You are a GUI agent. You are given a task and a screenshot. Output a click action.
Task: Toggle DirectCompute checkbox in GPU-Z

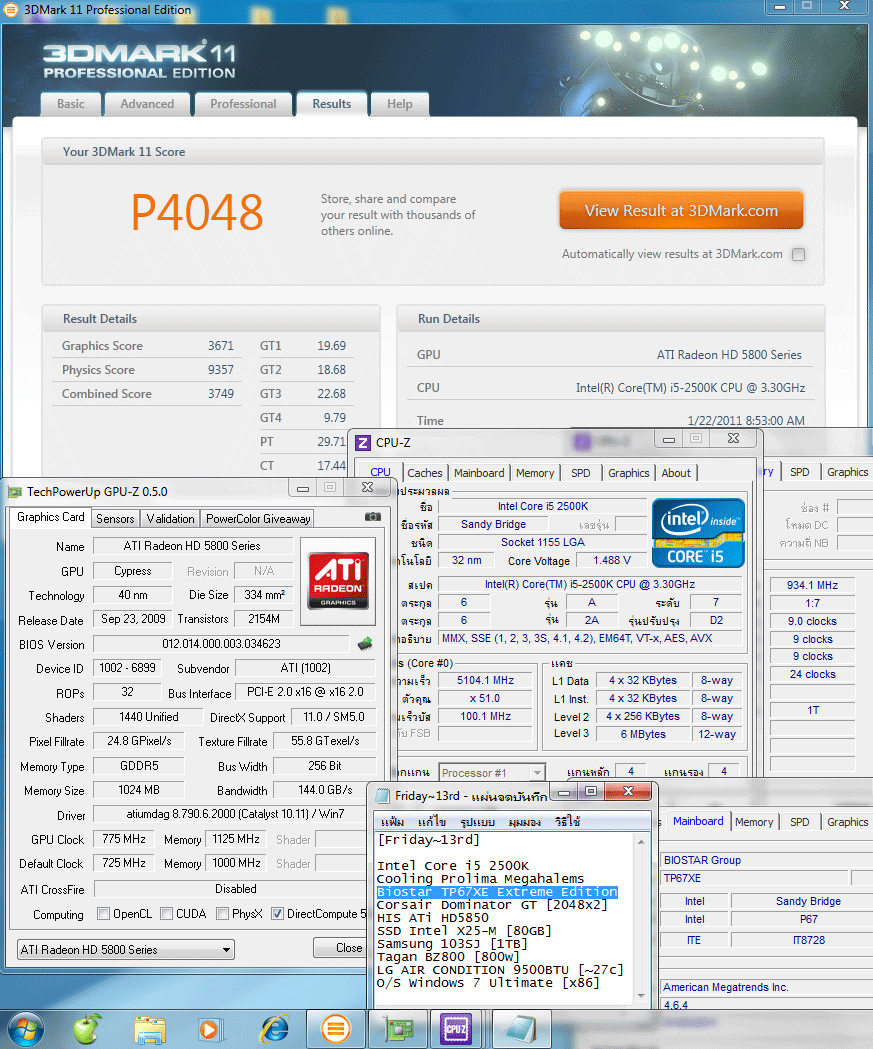pos(277,913)
